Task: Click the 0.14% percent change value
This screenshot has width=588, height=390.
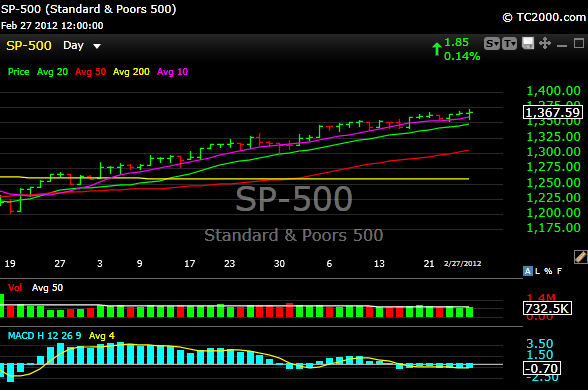Action: click(x=462, y=56)
